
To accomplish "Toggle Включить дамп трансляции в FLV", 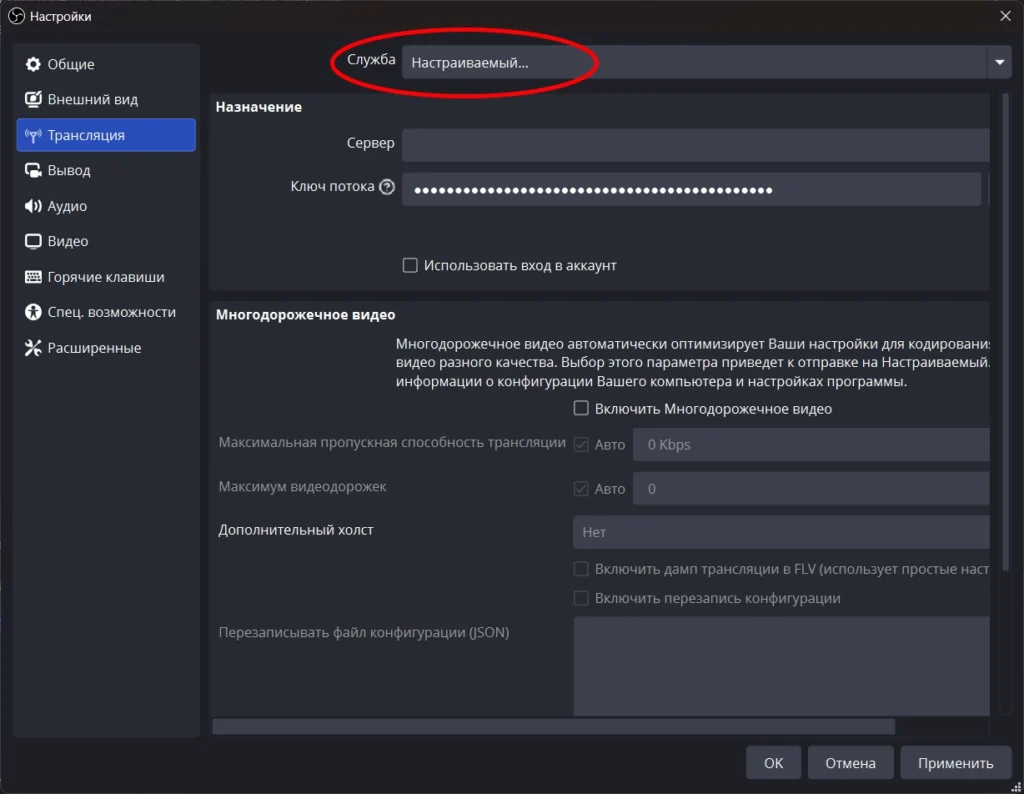I will coord(581,568).
